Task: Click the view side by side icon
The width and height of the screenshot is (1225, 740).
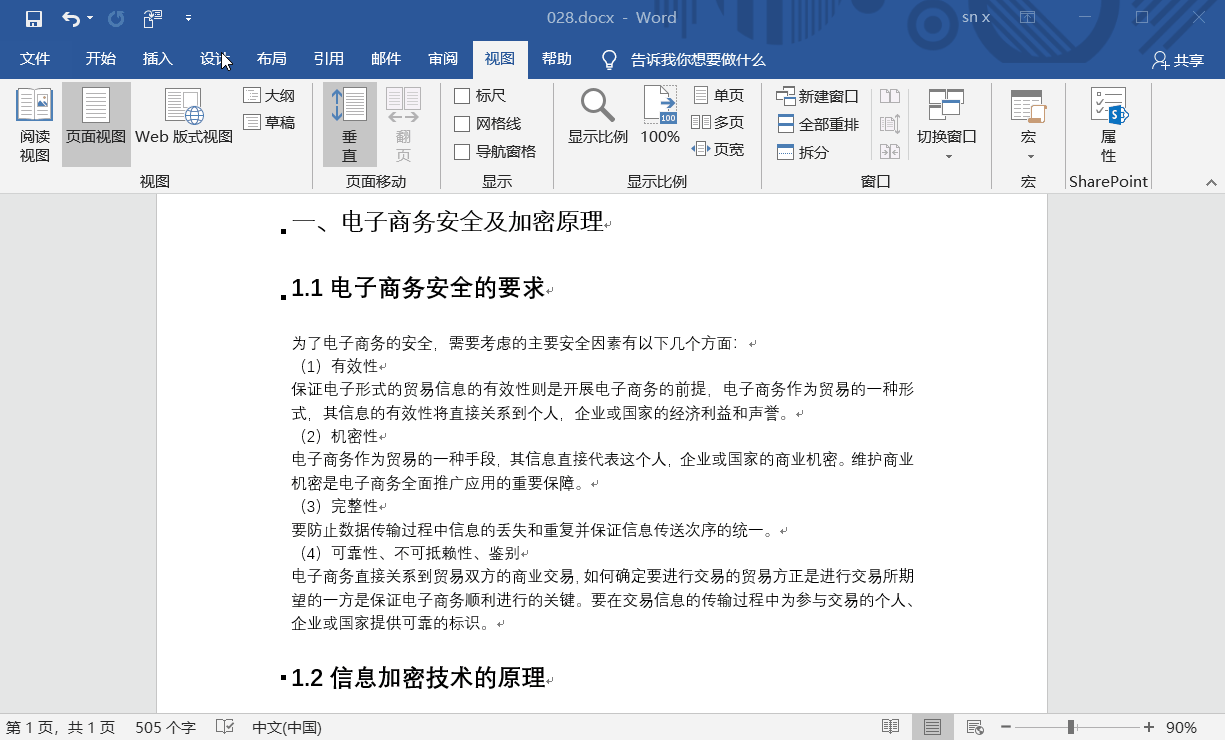Action: point(890,96)
